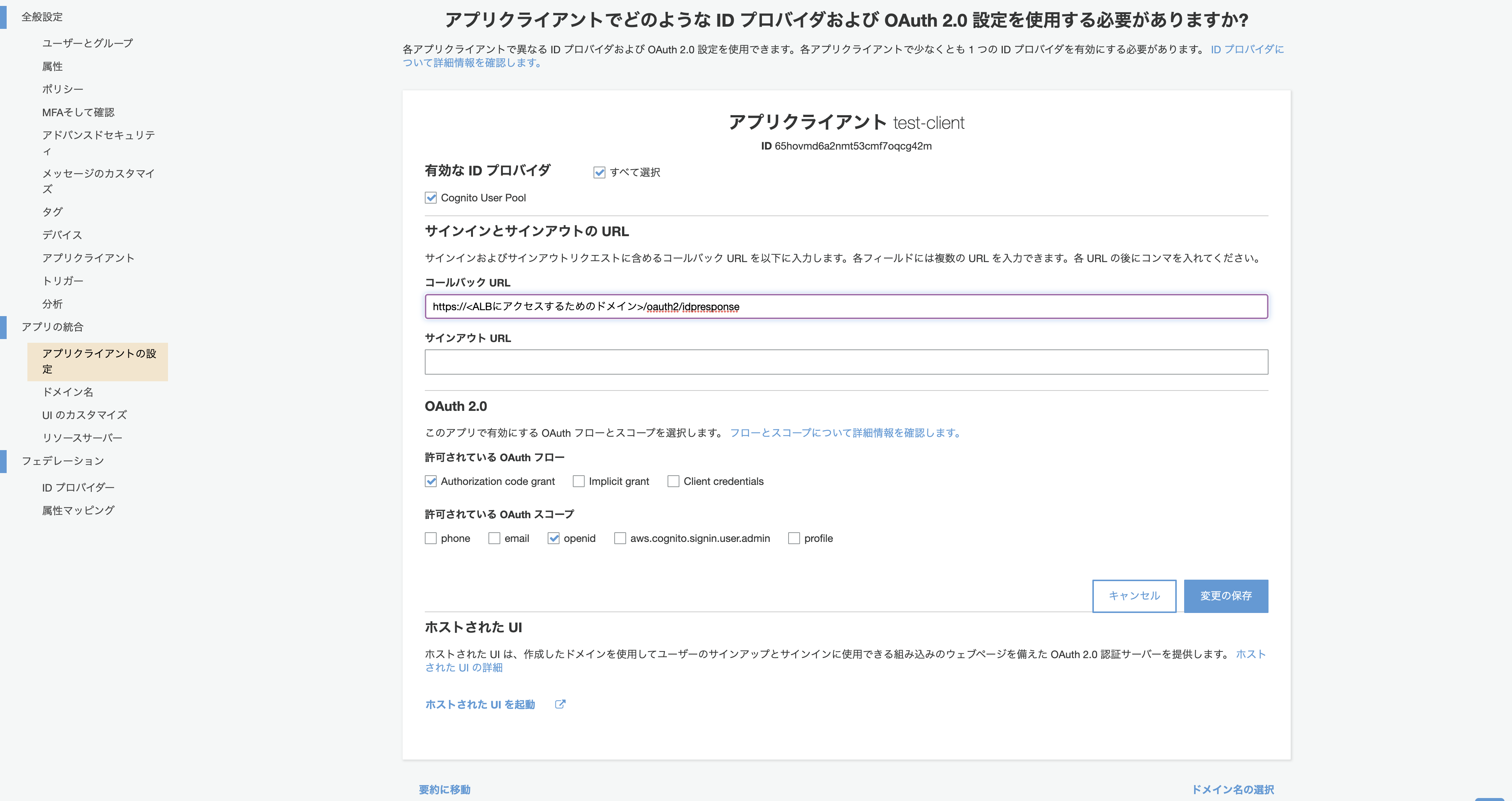Image resolution: width=1512 pixels, height=801 pixels.
Task: Click the 変更の保存 button
Action: (x=1226, y=596)
